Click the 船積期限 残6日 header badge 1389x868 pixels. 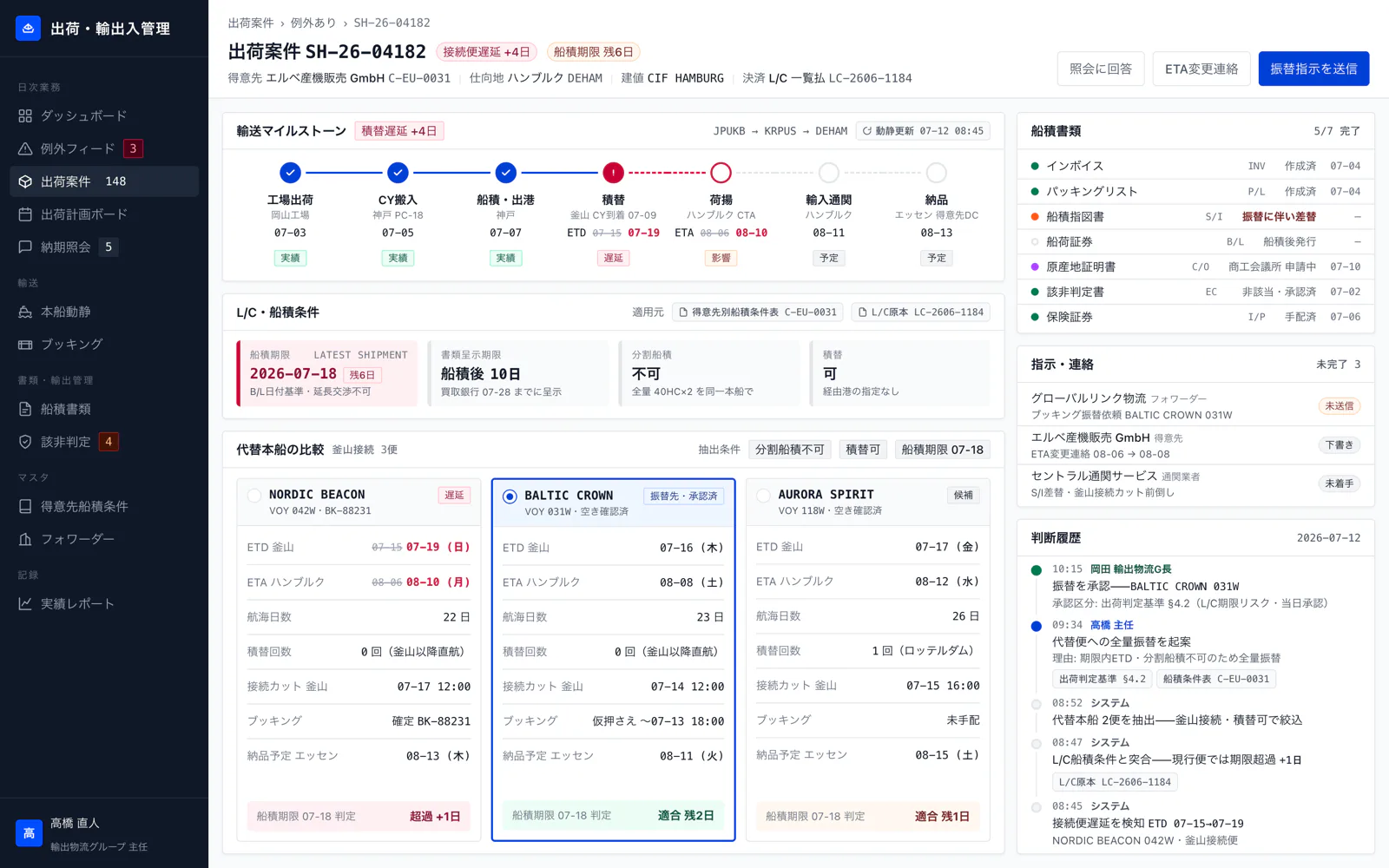point(594,52)
